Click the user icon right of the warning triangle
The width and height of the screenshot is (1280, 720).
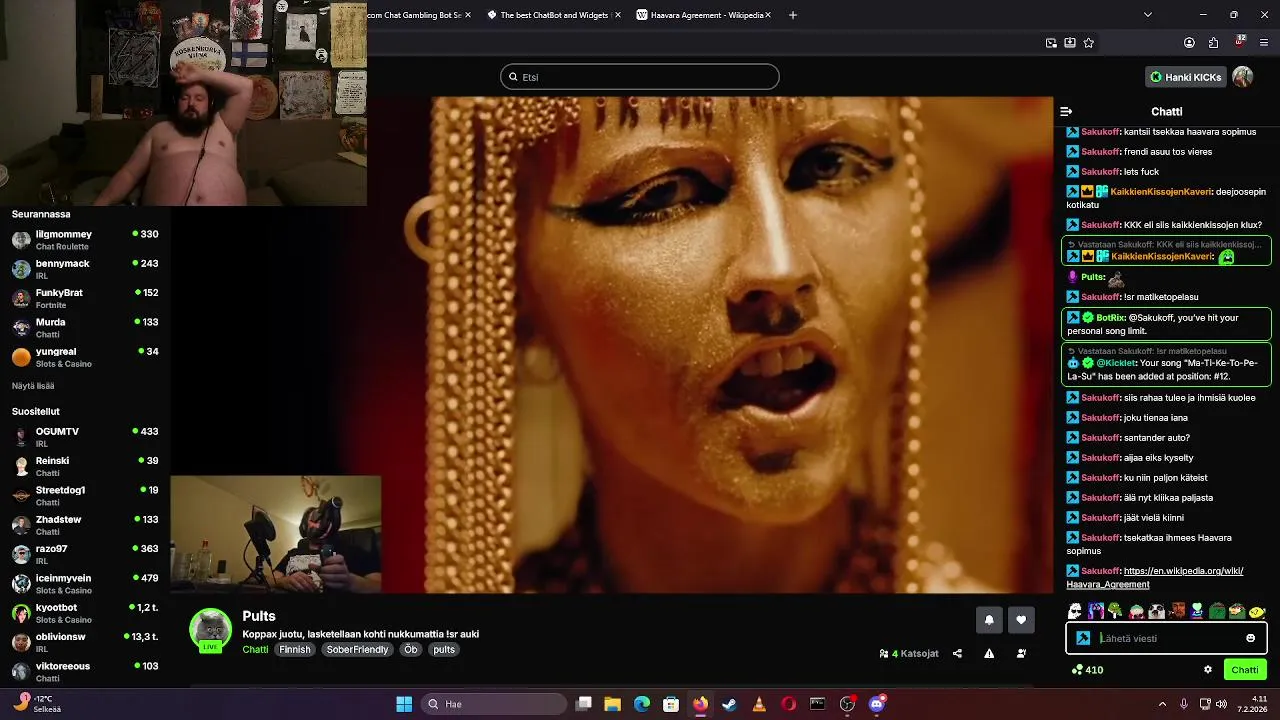1021,653
